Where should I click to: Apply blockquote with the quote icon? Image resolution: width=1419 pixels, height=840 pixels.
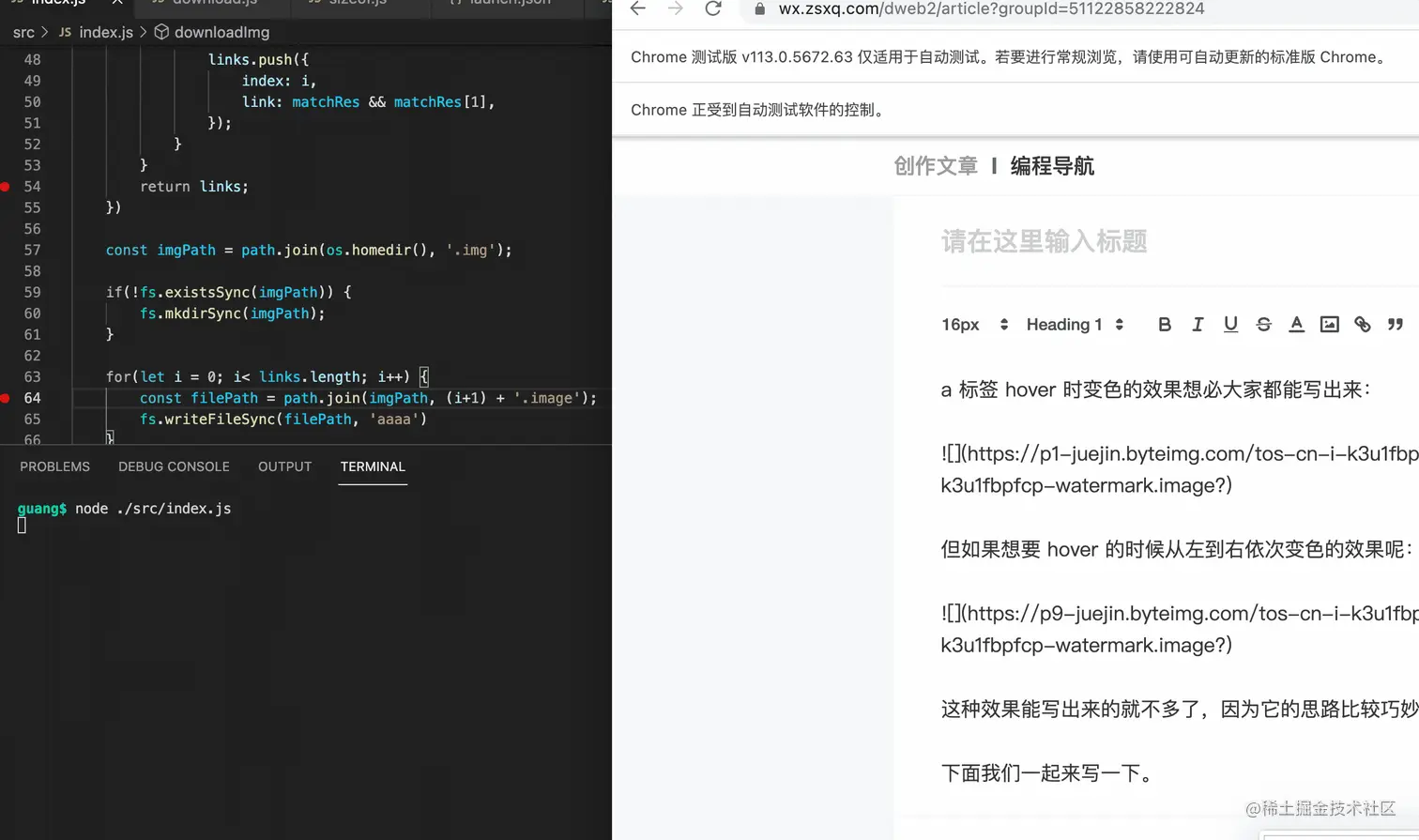pos(1396,325)
